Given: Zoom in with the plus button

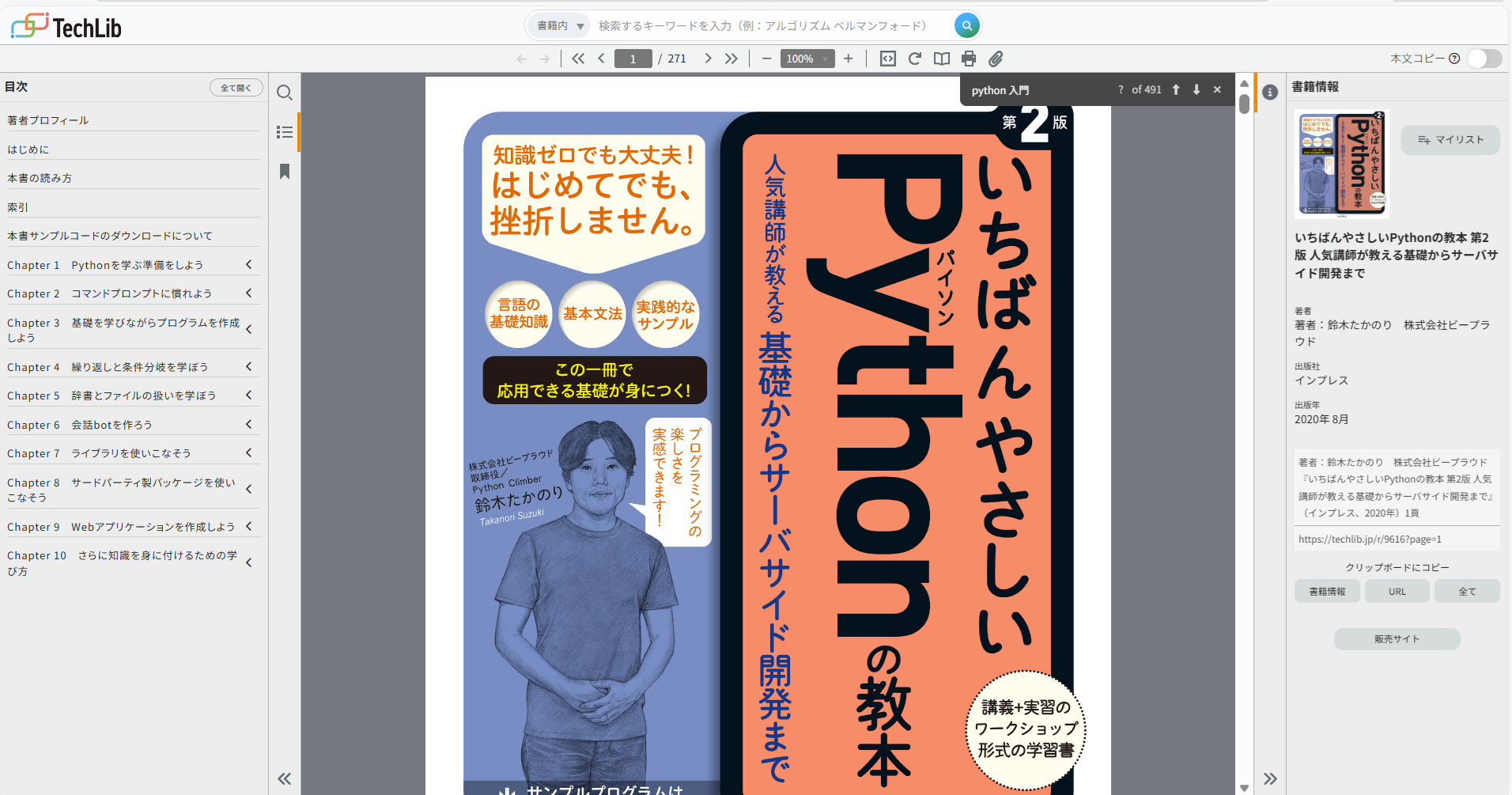Looking at the screenshot, I should tap(849, 59).
